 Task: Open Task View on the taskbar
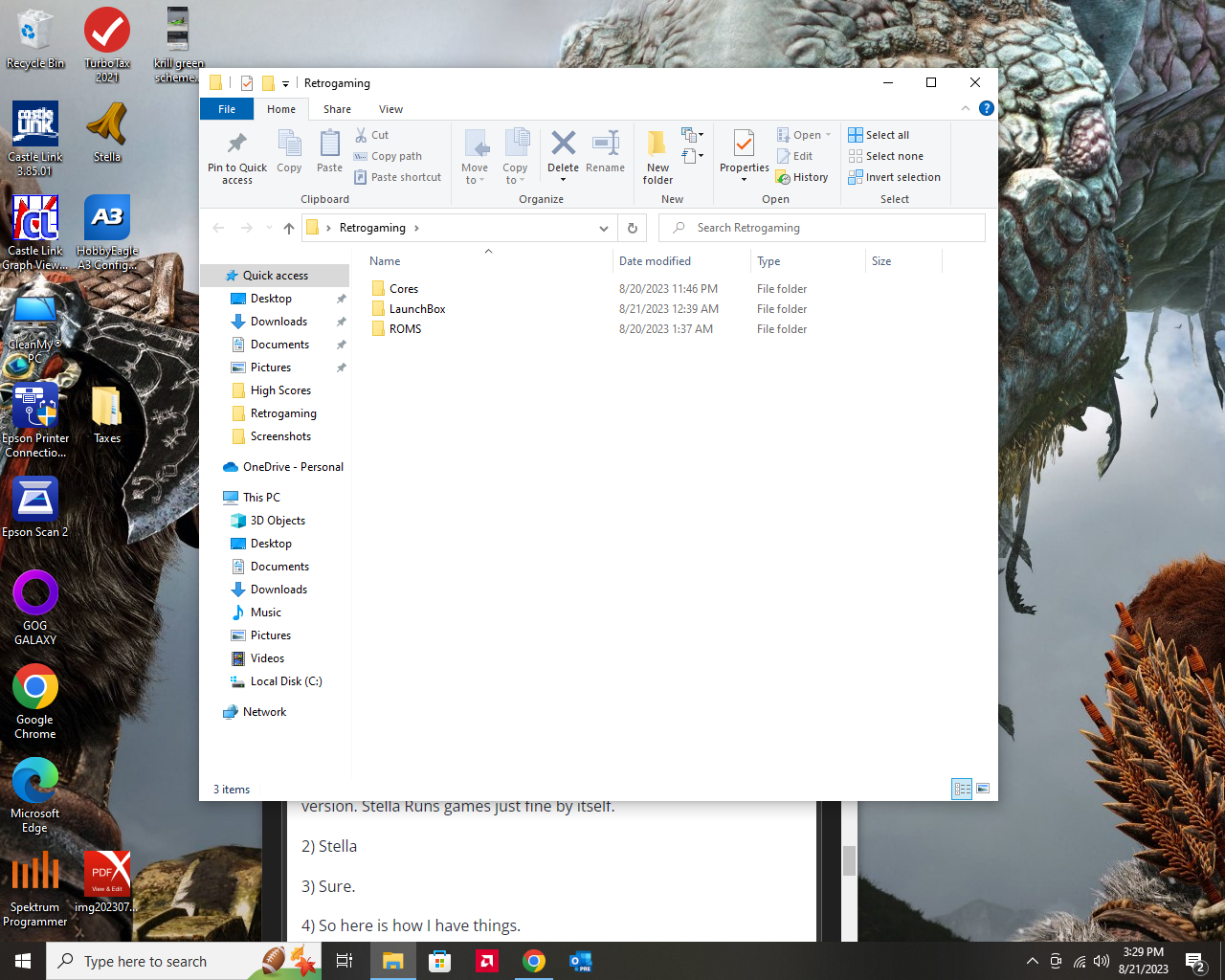pyautogui.click(x=345, y=961)
